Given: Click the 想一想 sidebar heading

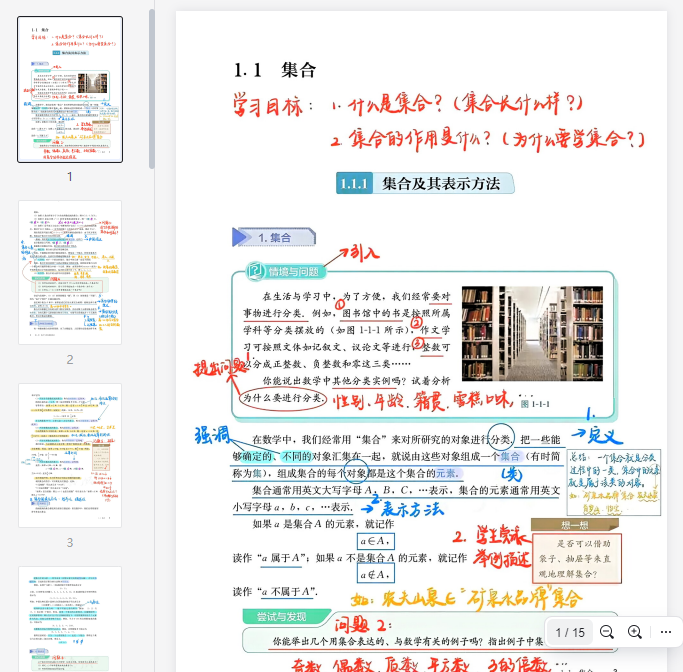Looking at the screenshot, I should pyautogui.click(x=575, y=525).
